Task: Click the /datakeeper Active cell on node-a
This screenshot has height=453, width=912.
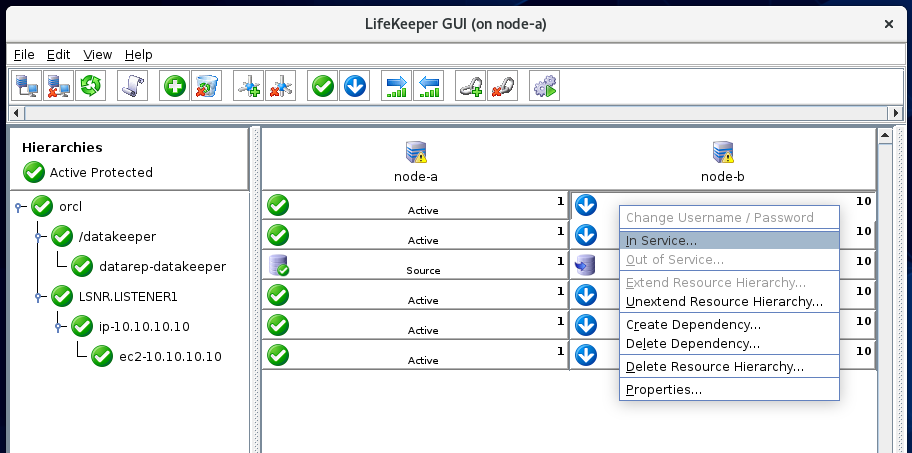Action: tap(415, 235)
